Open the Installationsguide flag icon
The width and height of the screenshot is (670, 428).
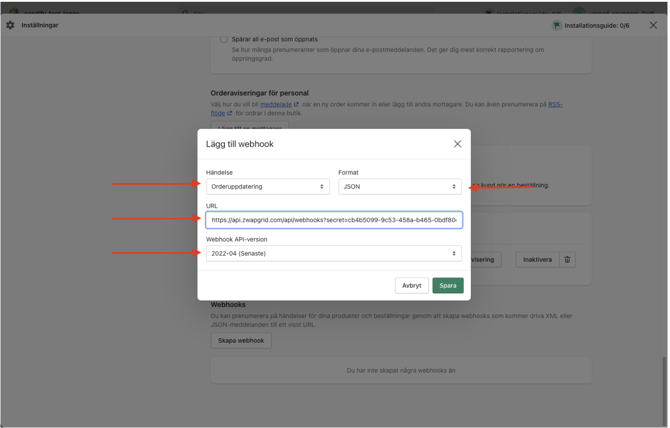[556, 25]
